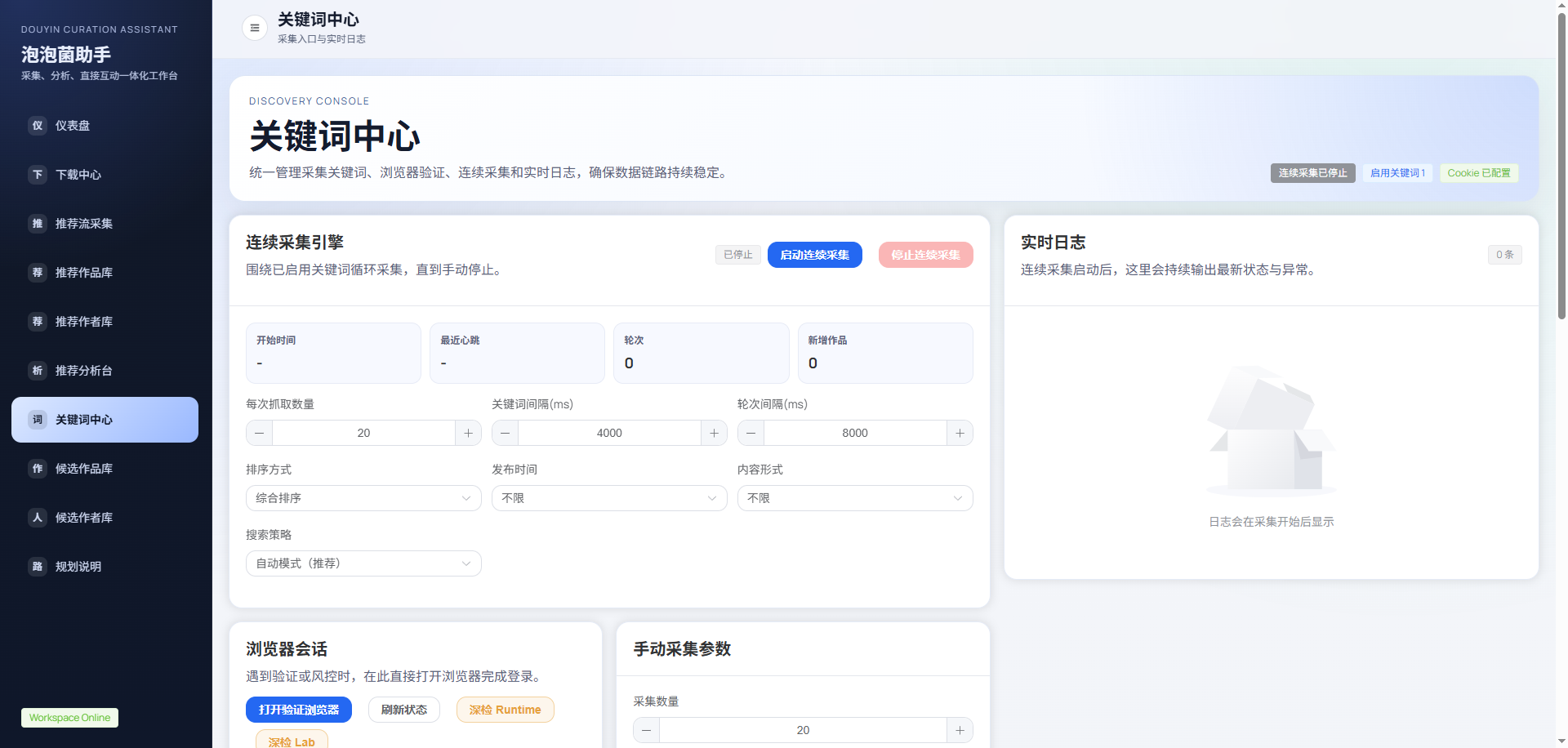Click the 0 条 log count badge
Image resolution: width=1568 pixels, height=748 pixels.
pos(1504,255)
